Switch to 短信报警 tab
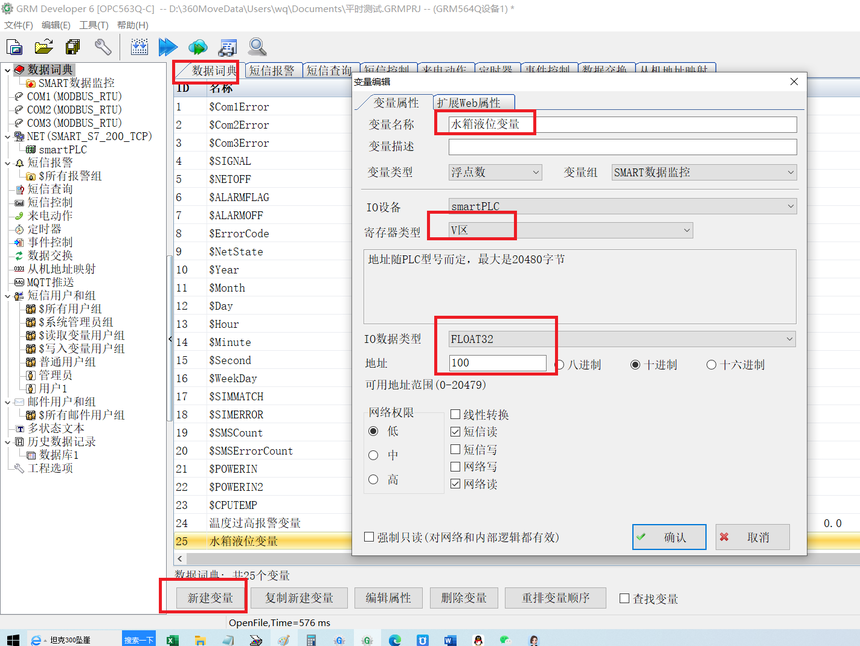This screenshot has width=860, height=646. tap(272, 70)
